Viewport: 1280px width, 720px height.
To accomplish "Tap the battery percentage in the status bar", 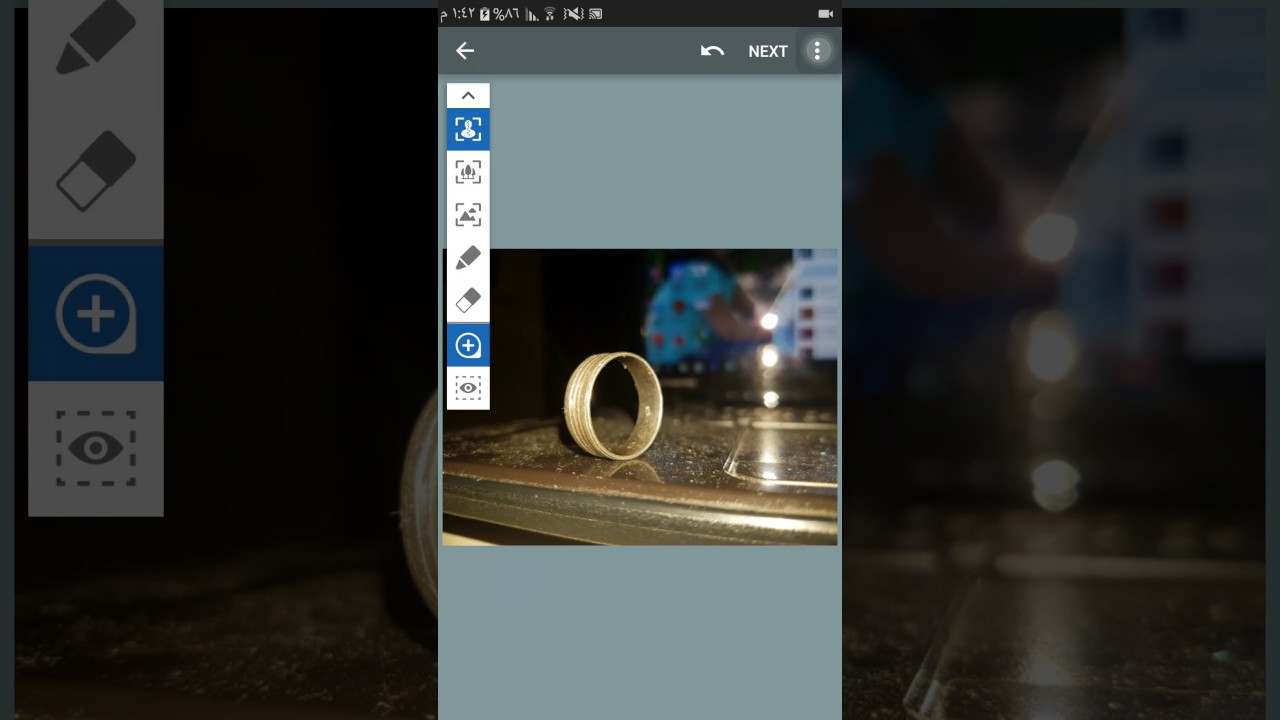I will (507, 14).
